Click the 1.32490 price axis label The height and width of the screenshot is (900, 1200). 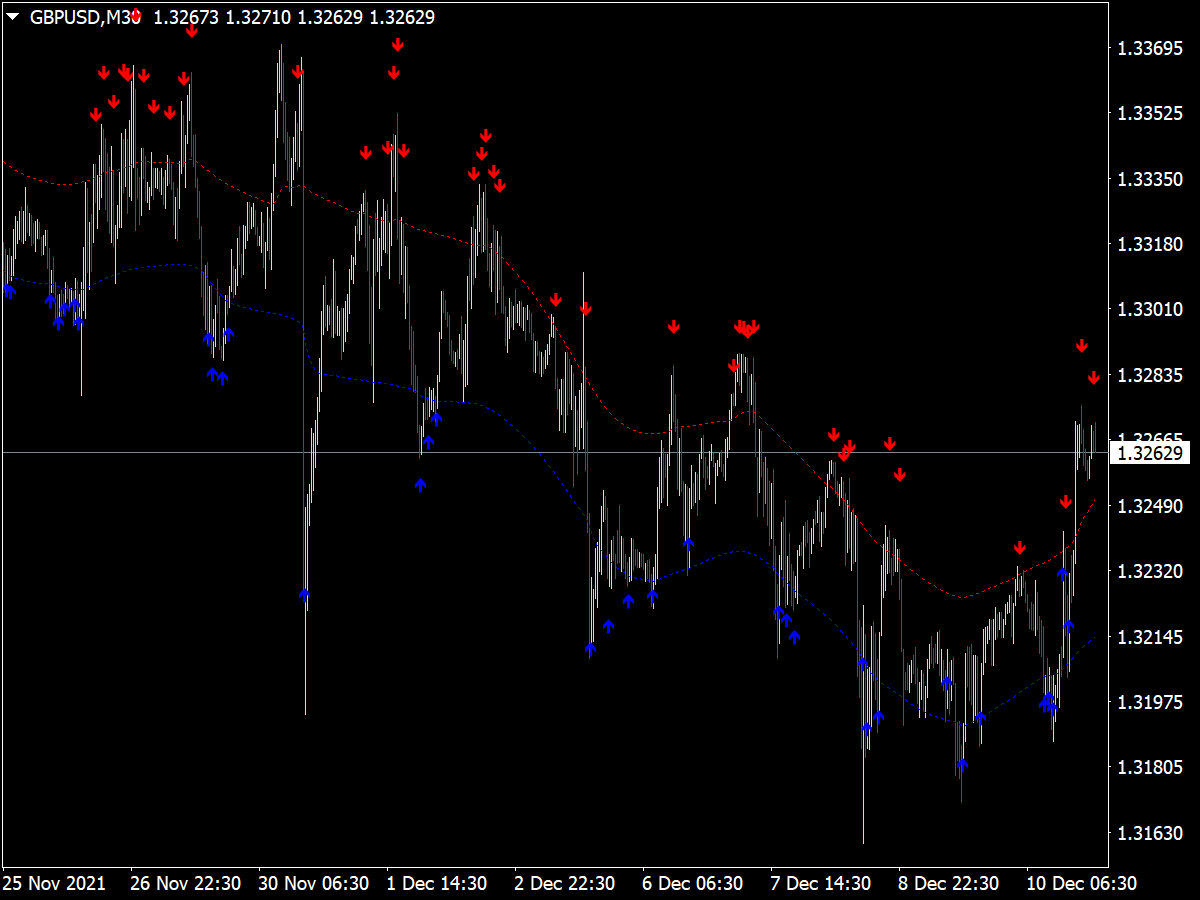1150,506
